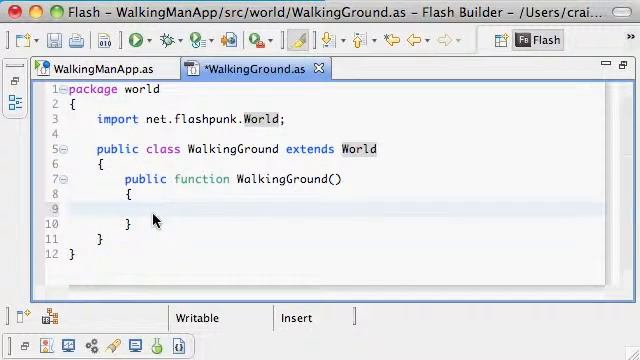Image resolution: width=640 pixels, height=360 pixels.
Task: Open the gears view icon
Action: pos(91,346)
